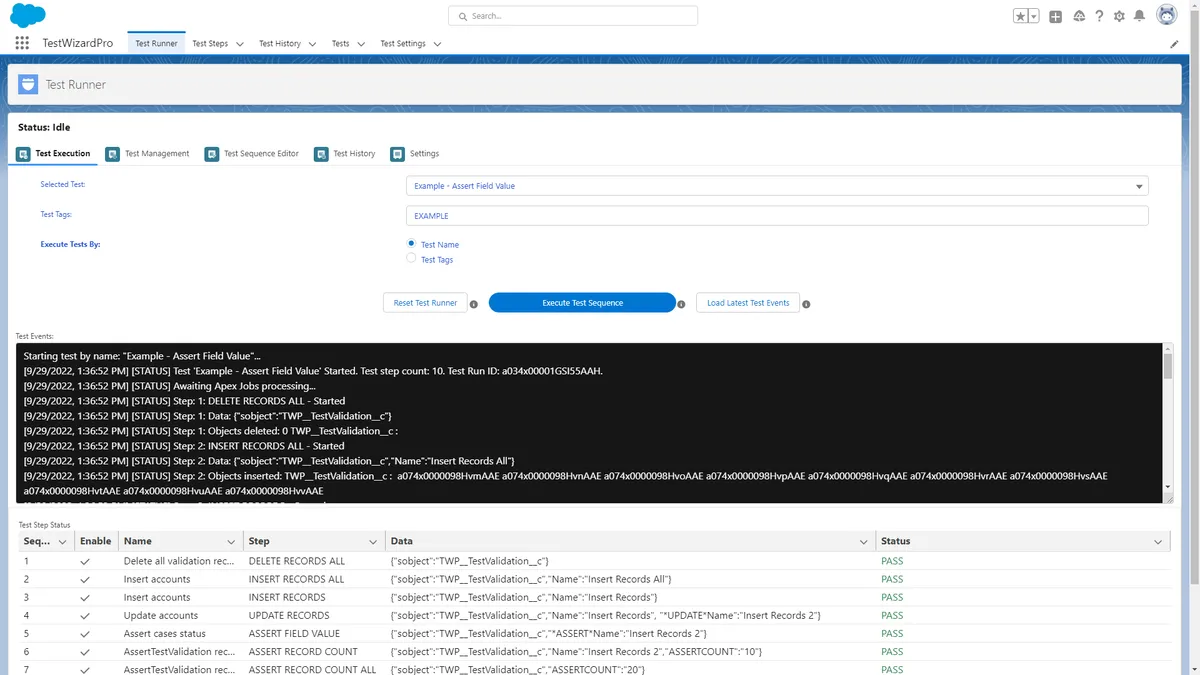Click the 'ASSERT RECORD COUNT ALL' step cell
1200x675 pixels.
[314, 670]
